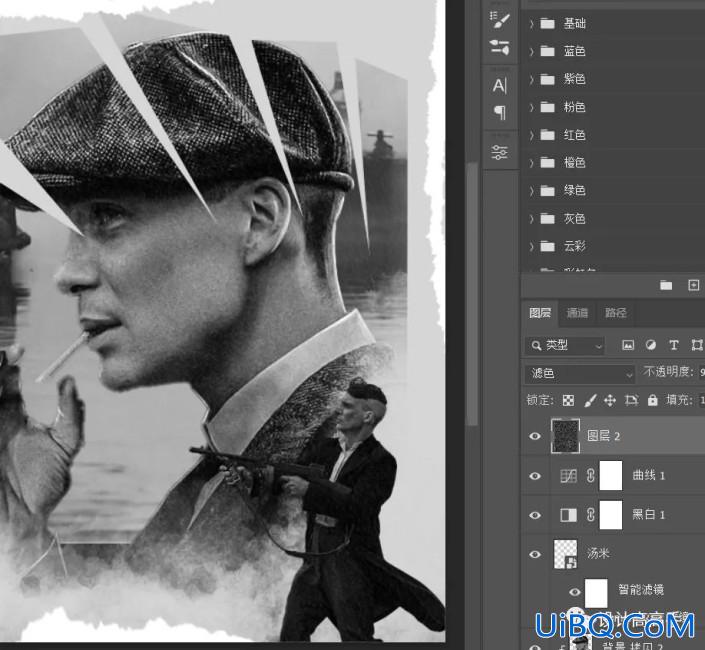Open the Brush Settings panel icon
The image size is (705, 650).
(x=500, y=19)
